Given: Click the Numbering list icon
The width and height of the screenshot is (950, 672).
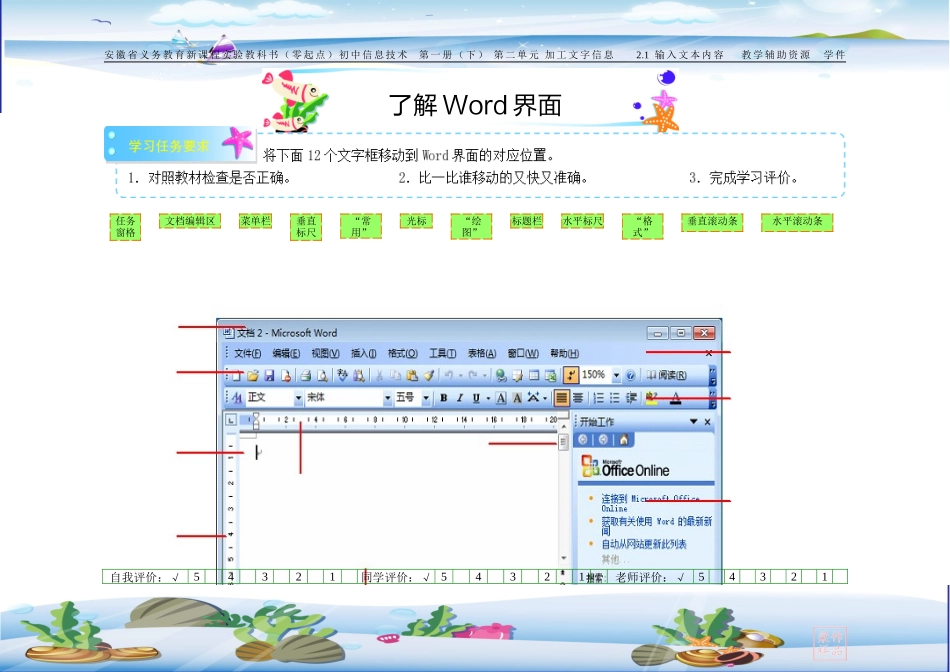Looking at the screenshot, I should [598, 398].
